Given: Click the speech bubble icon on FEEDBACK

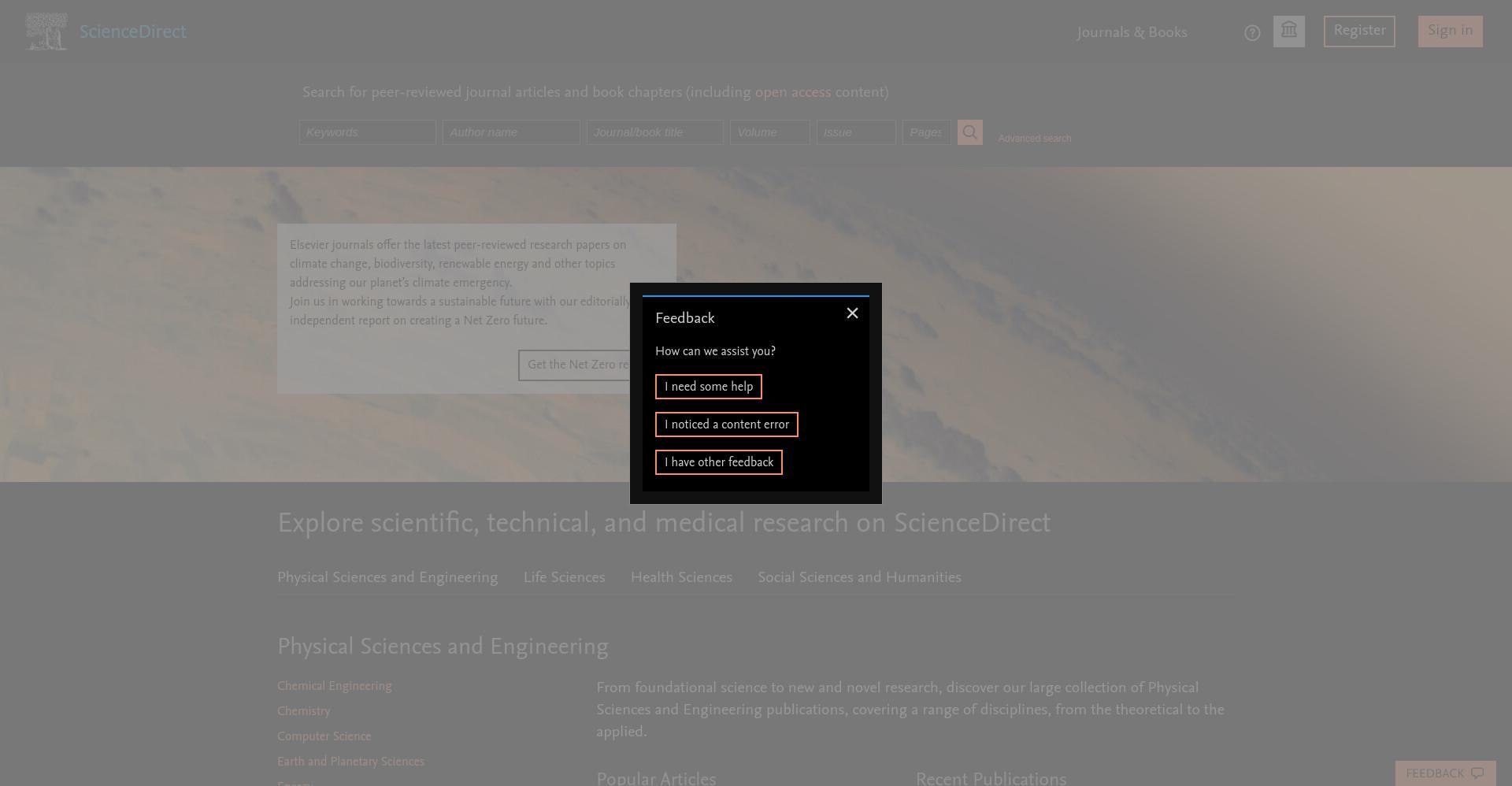Looking at the screenshot, I should coord(1477,773).
